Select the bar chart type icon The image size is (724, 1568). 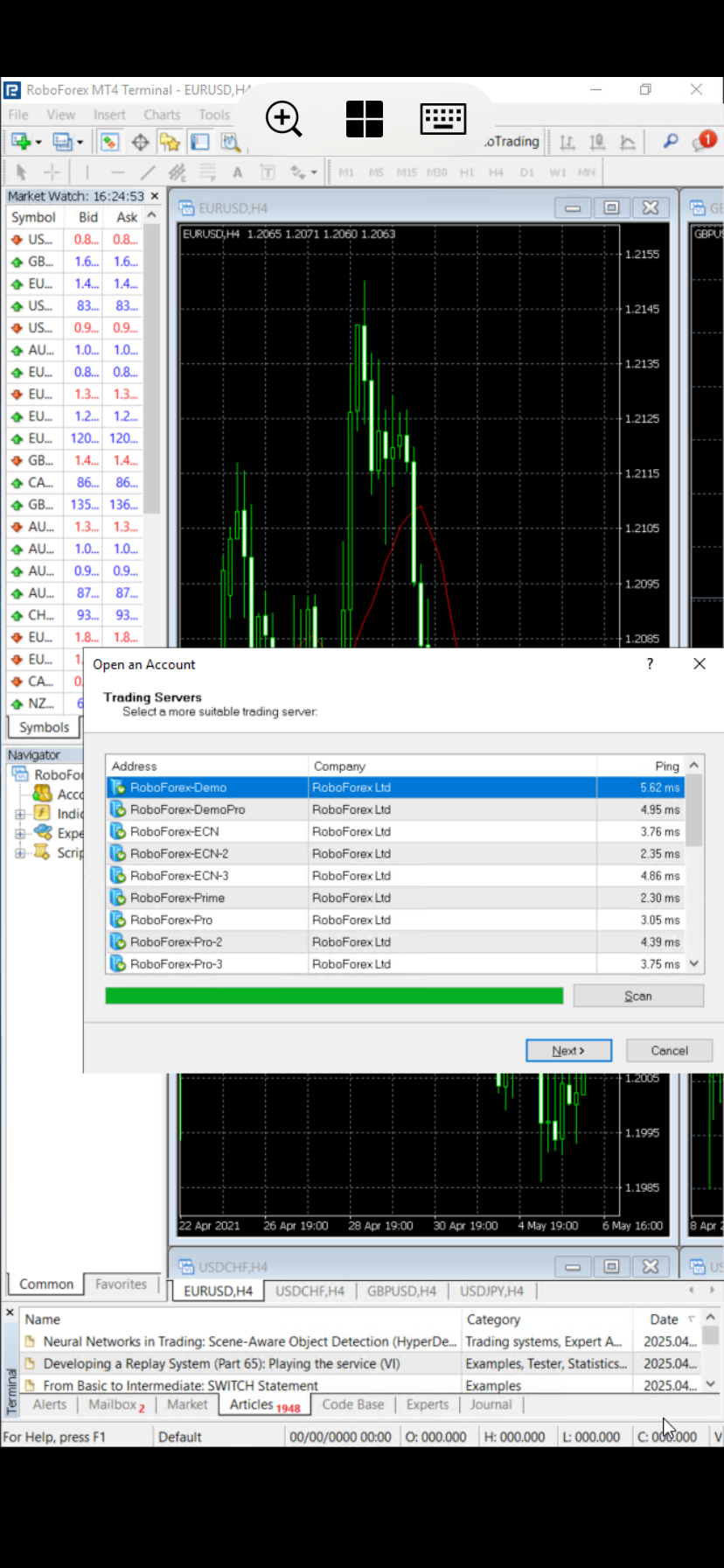point(567,142)
